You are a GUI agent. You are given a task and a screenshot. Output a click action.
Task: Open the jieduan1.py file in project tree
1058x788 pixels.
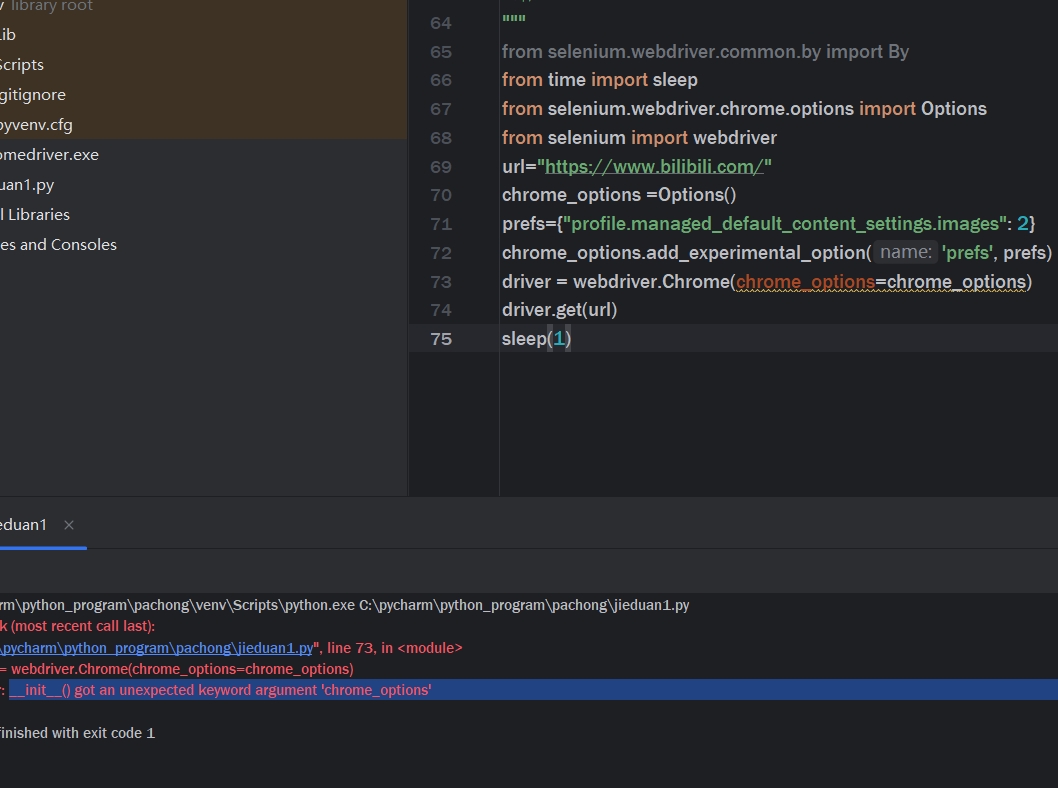[27, 184]
